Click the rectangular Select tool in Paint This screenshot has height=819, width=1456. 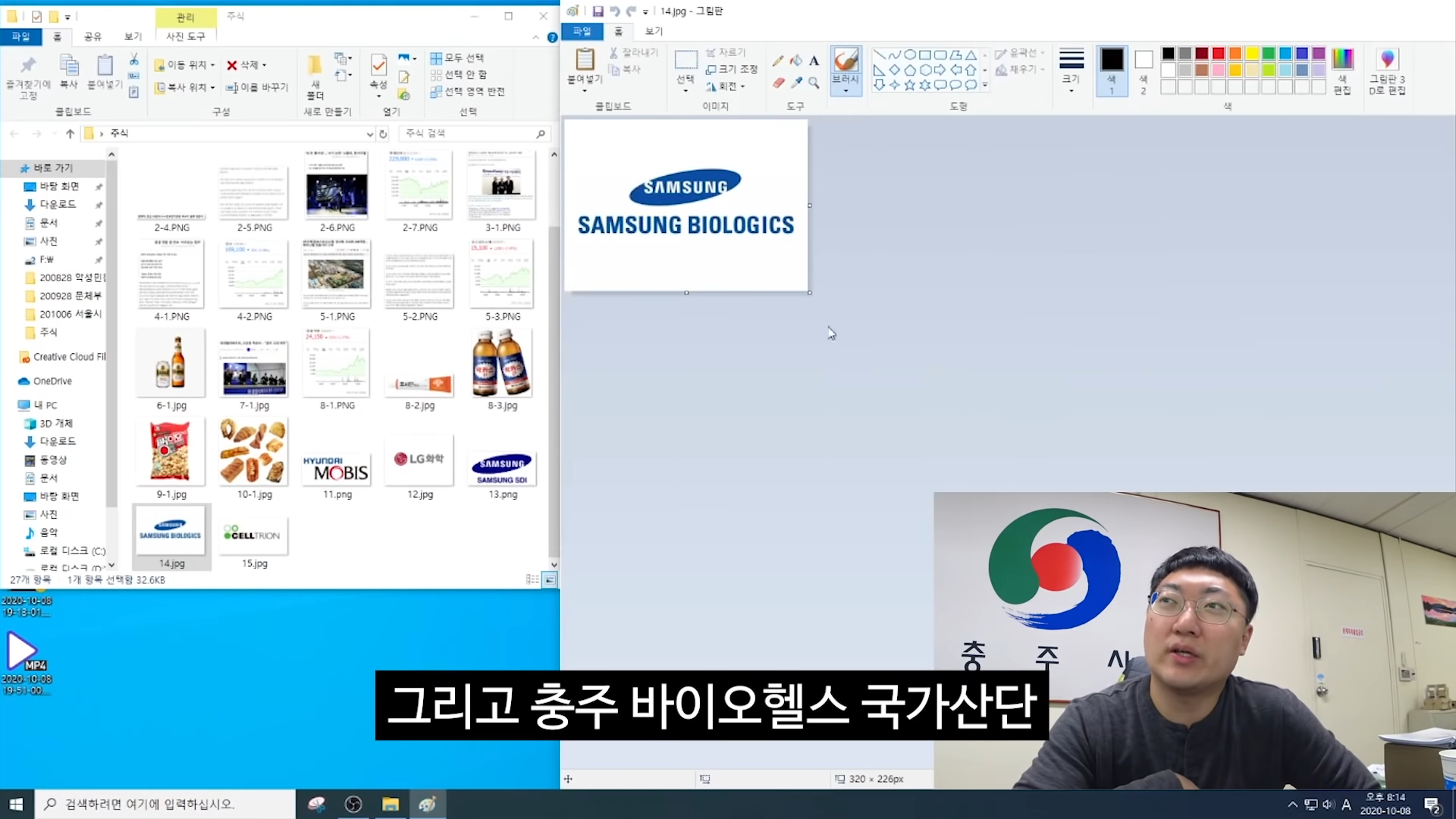(x=686, y=60)
